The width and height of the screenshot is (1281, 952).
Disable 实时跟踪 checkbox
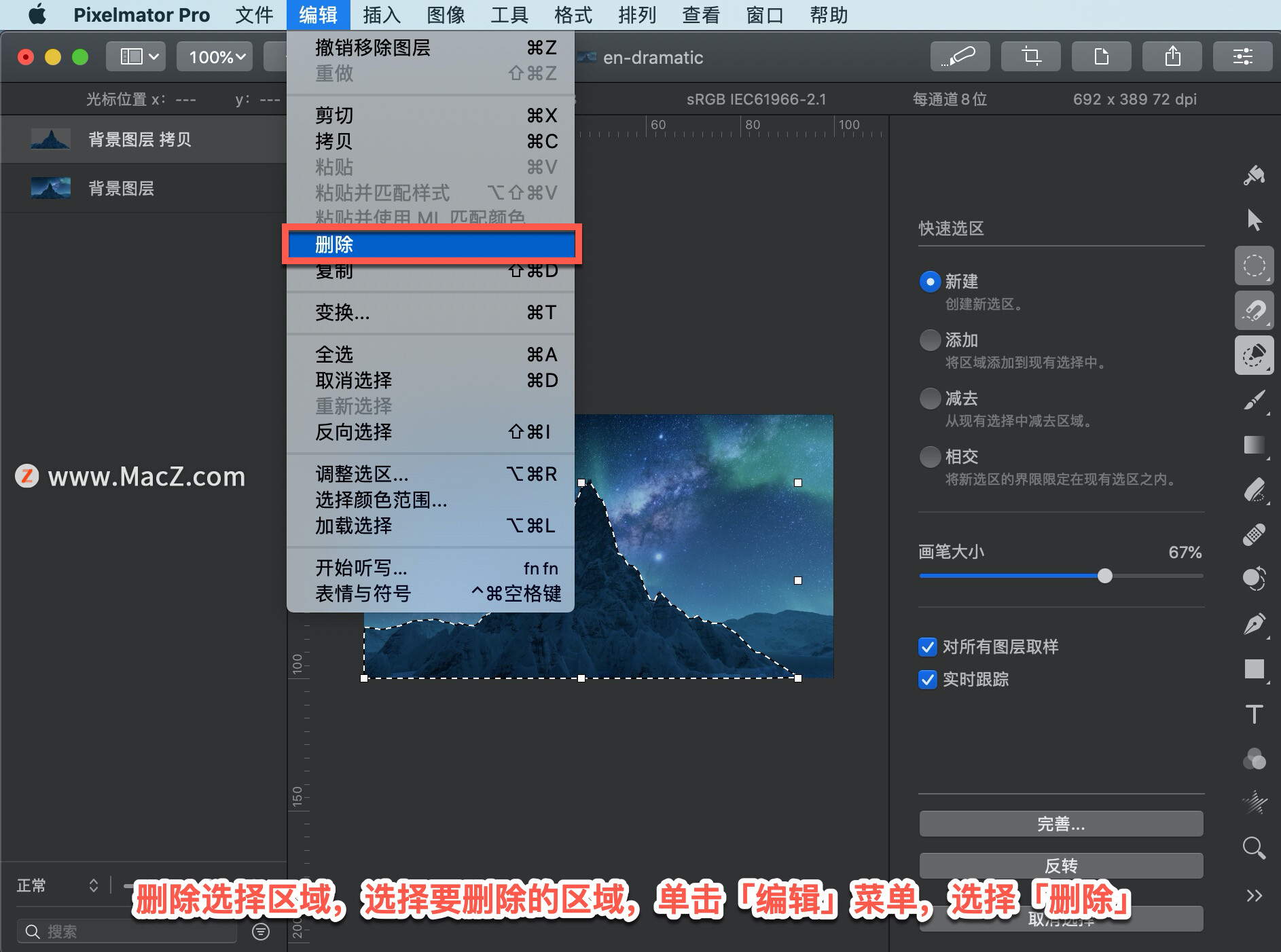pos(928,680)
